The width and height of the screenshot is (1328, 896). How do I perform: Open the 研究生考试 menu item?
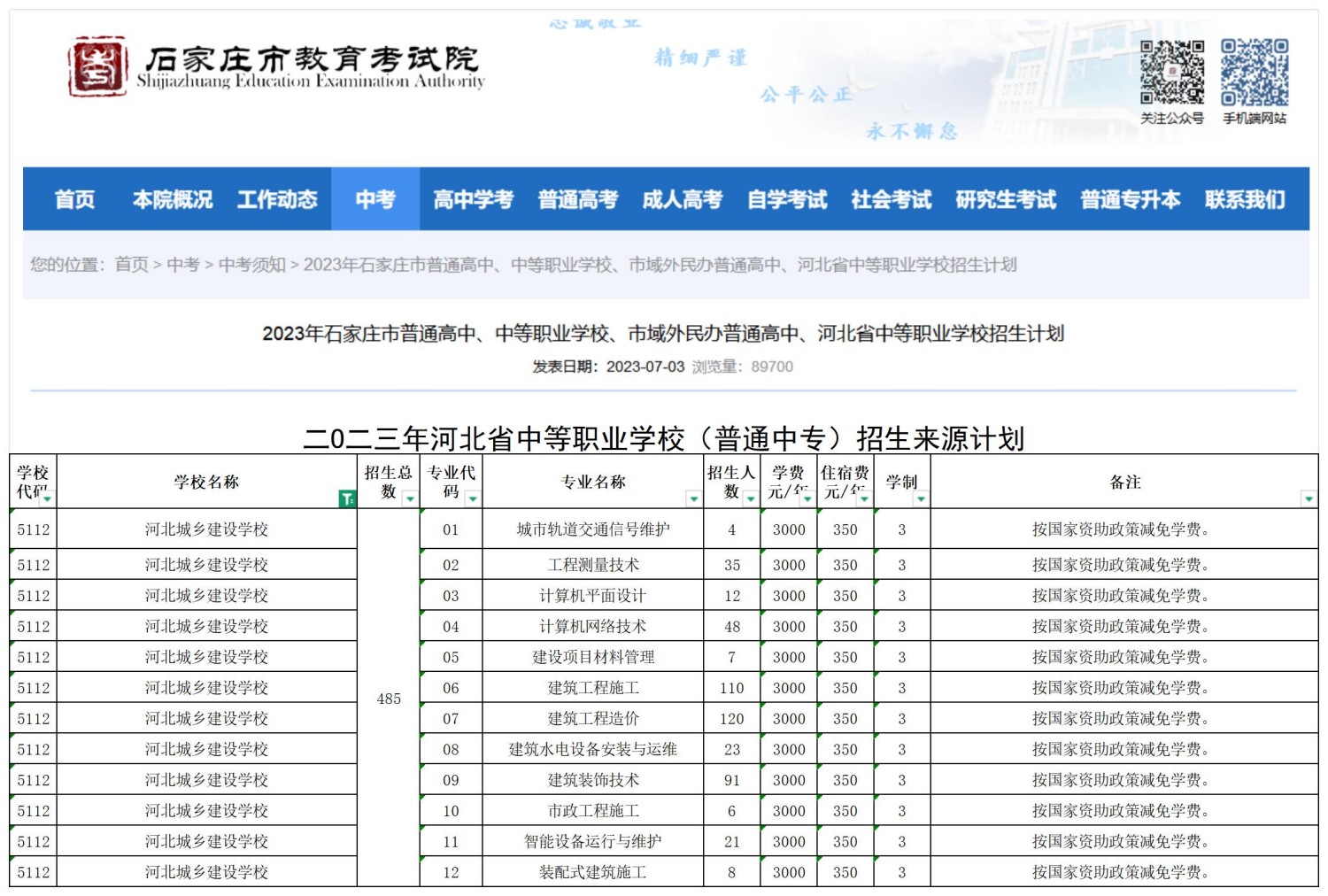point(1006,199)
